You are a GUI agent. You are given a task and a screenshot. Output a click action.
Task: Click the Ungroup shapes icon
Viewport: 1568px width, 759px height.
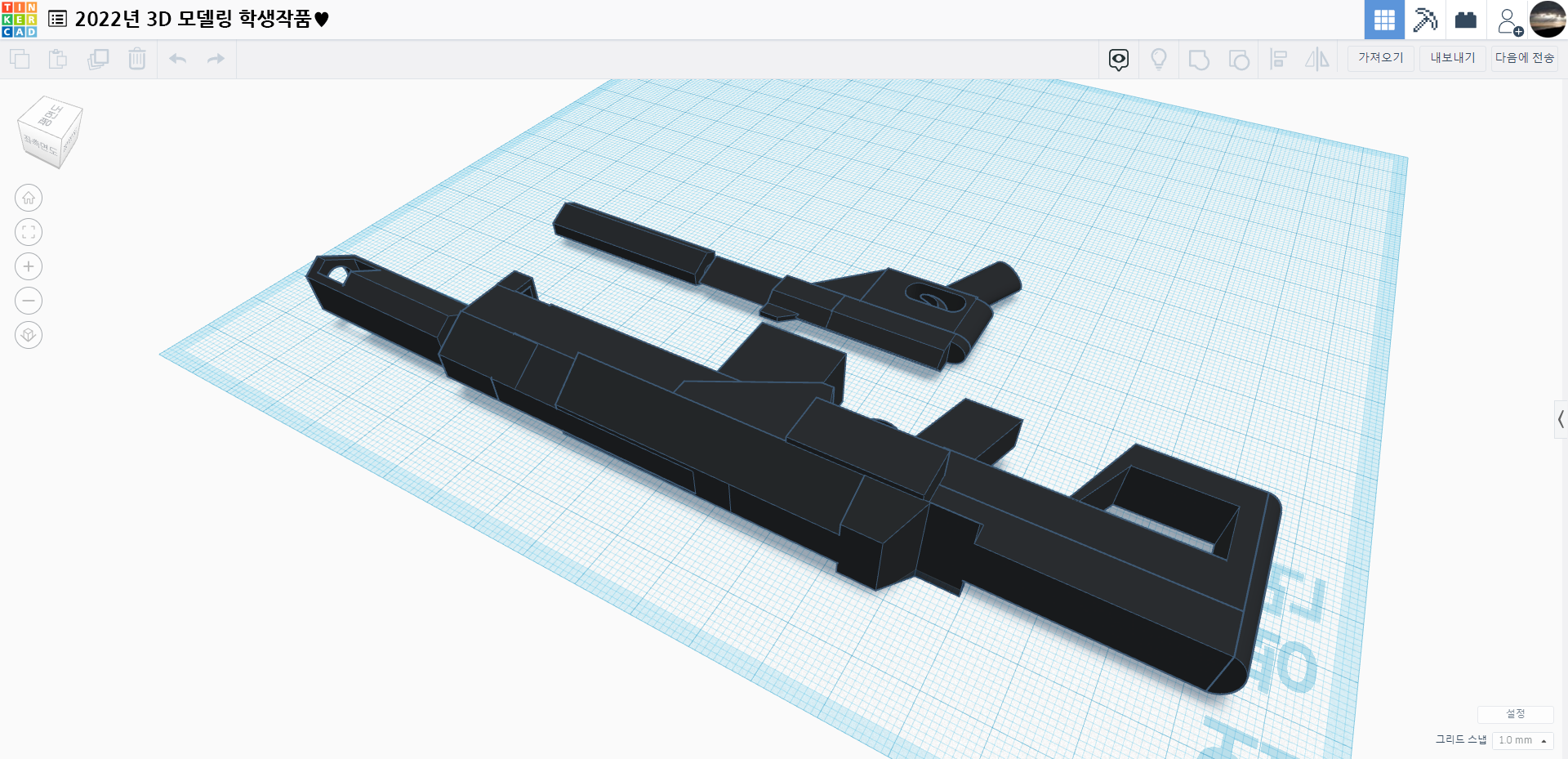[1239, 60]
